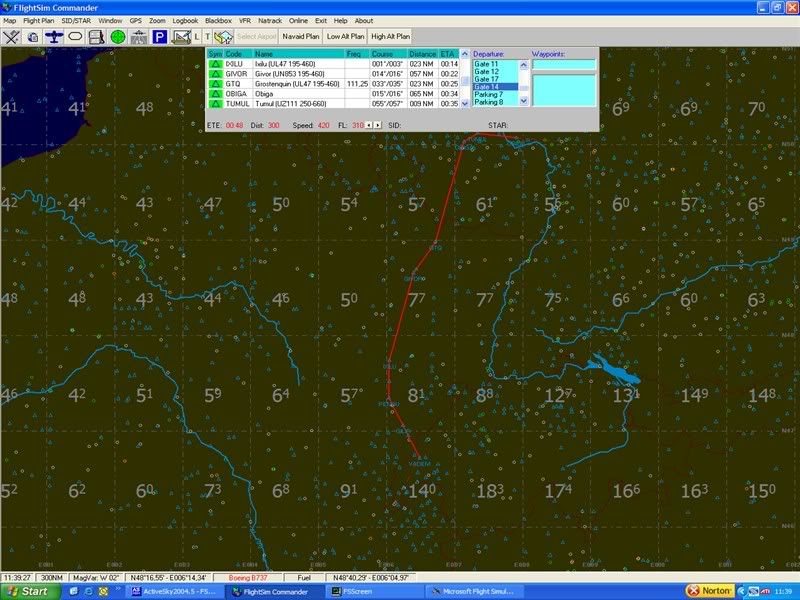Increase flight level with right arrow

[378, 125]
